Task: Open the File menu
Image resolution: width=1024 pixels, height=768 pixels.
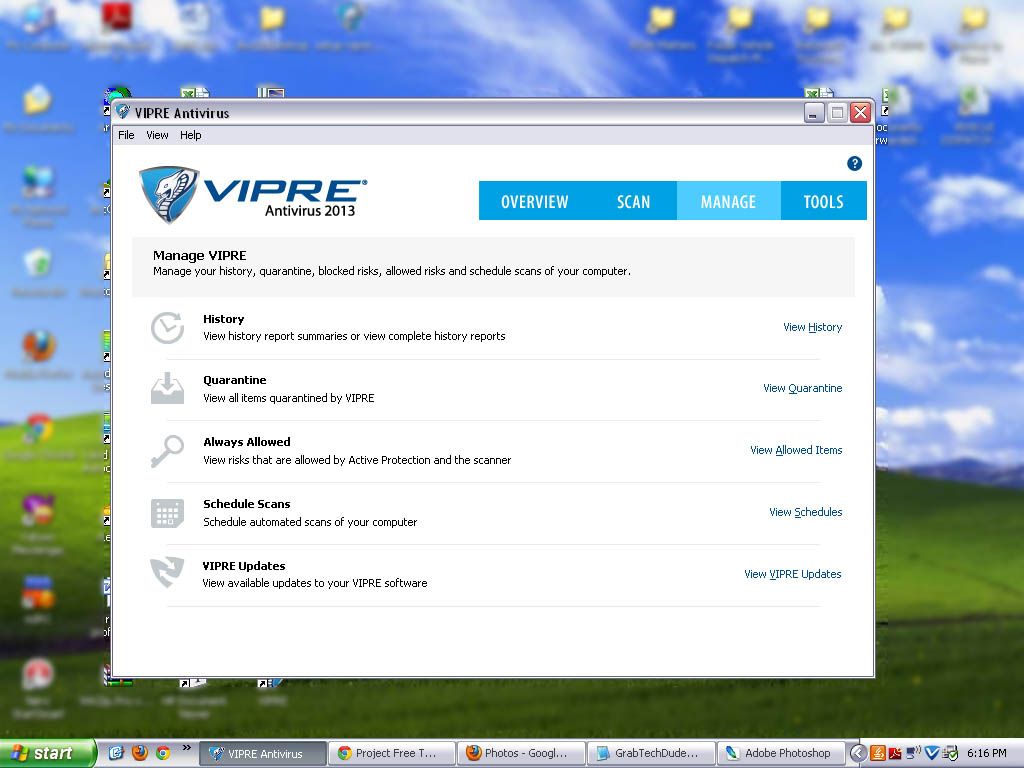Action: click(x=126, y=135)
